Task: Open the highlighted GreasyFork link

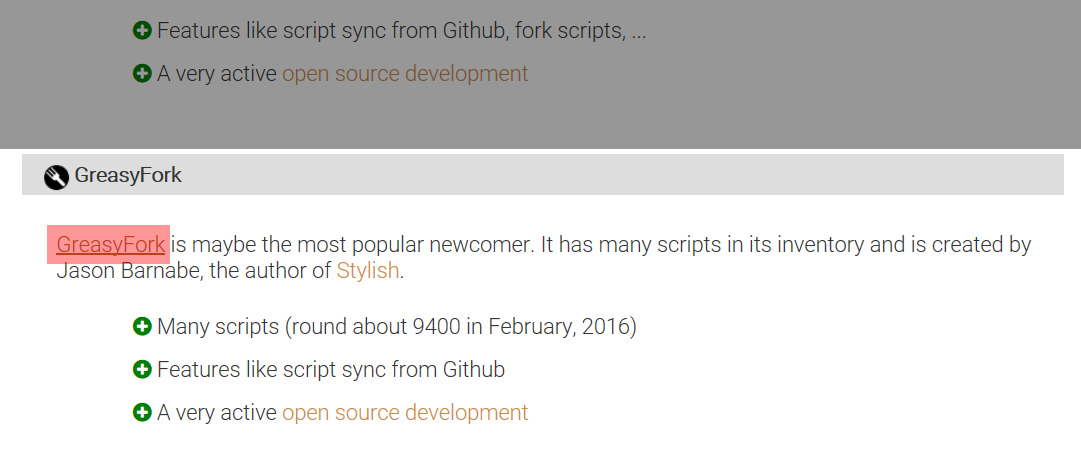Action: click(x=110, y=244)
